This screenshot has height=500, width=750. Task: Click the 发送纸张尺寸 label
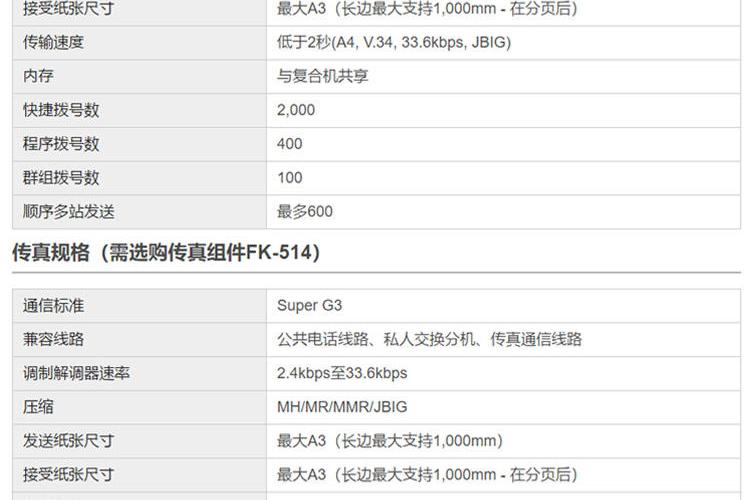coord(68,441)
